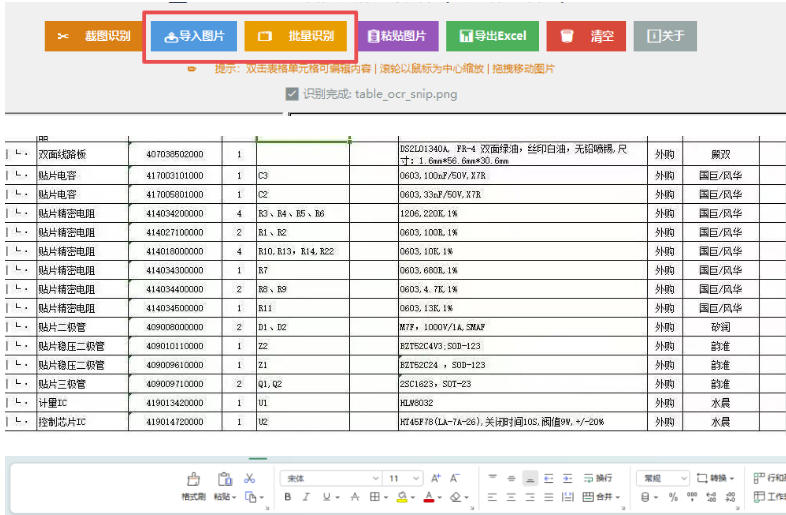Screen dimensions: 786x515
Task: Click the distributed alignment icon
Action: 567,497
